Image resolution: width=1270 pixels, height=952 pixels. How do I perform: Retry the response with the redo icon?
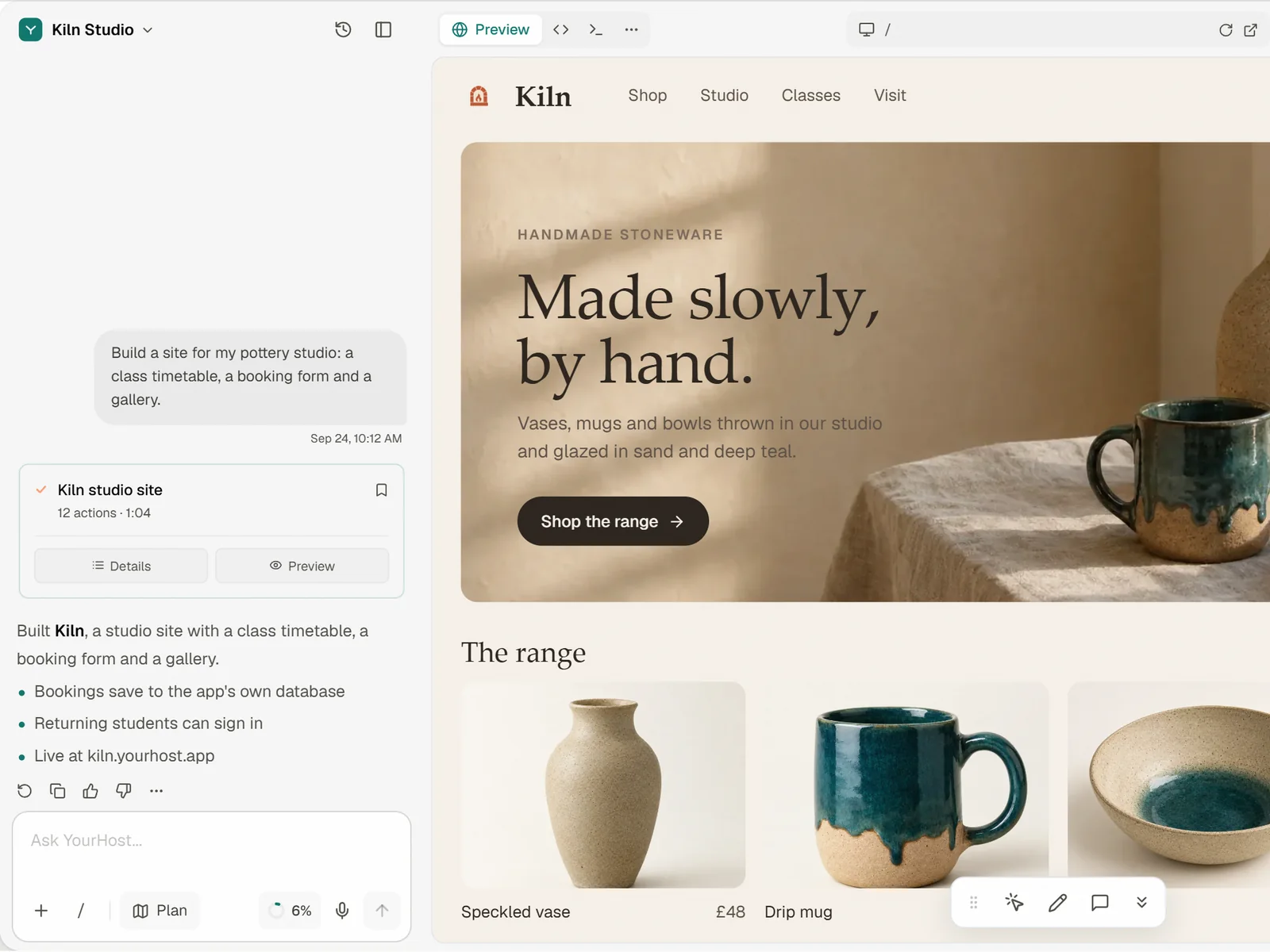click(x=25, y=791)
